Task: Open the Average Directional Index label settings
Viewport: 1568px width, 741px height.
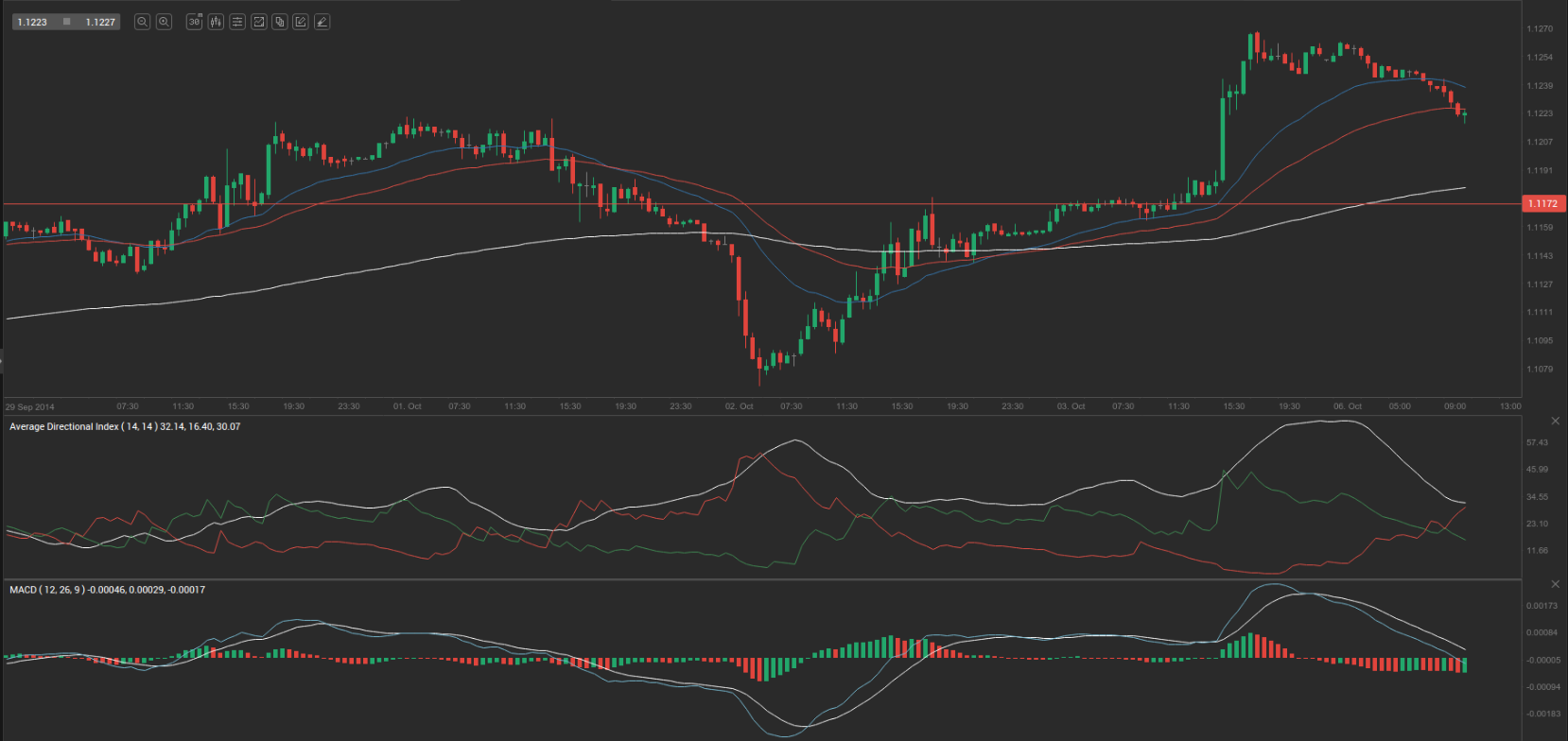Action: pos(124,427)
